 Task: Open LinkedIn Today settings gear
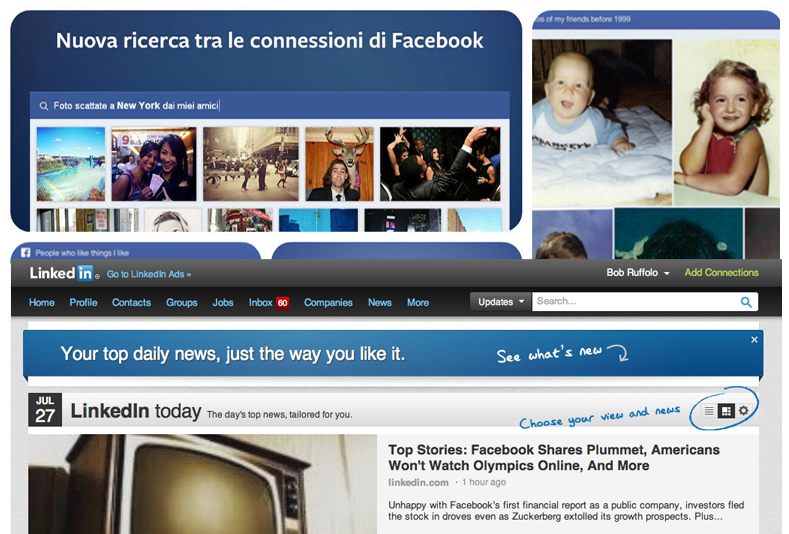[743, 411]
